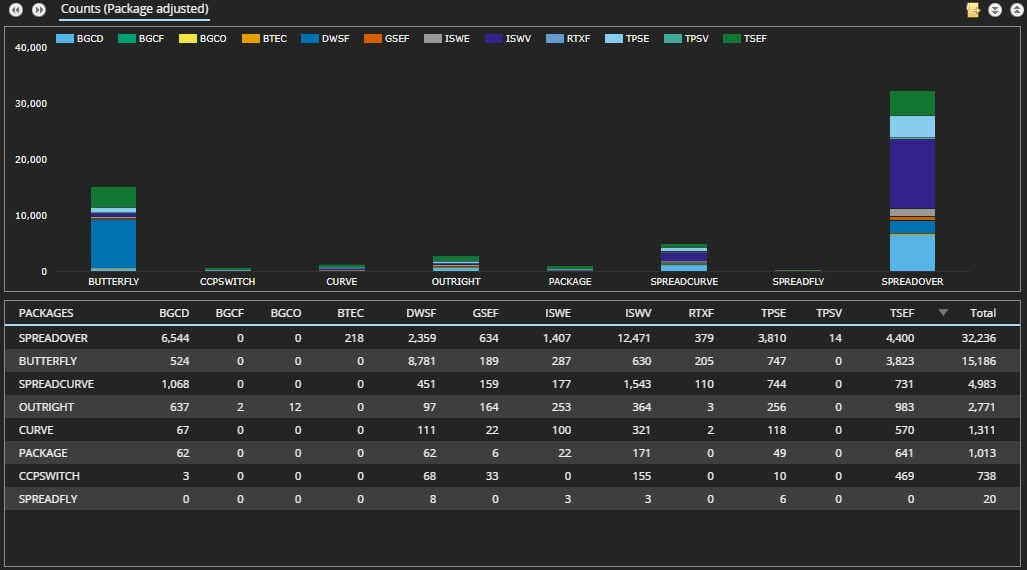Image resolution: width=1027 pixels, height=570 pixels.
Task: Open the yellow notes export icon
Action: (x=973, y=10)
